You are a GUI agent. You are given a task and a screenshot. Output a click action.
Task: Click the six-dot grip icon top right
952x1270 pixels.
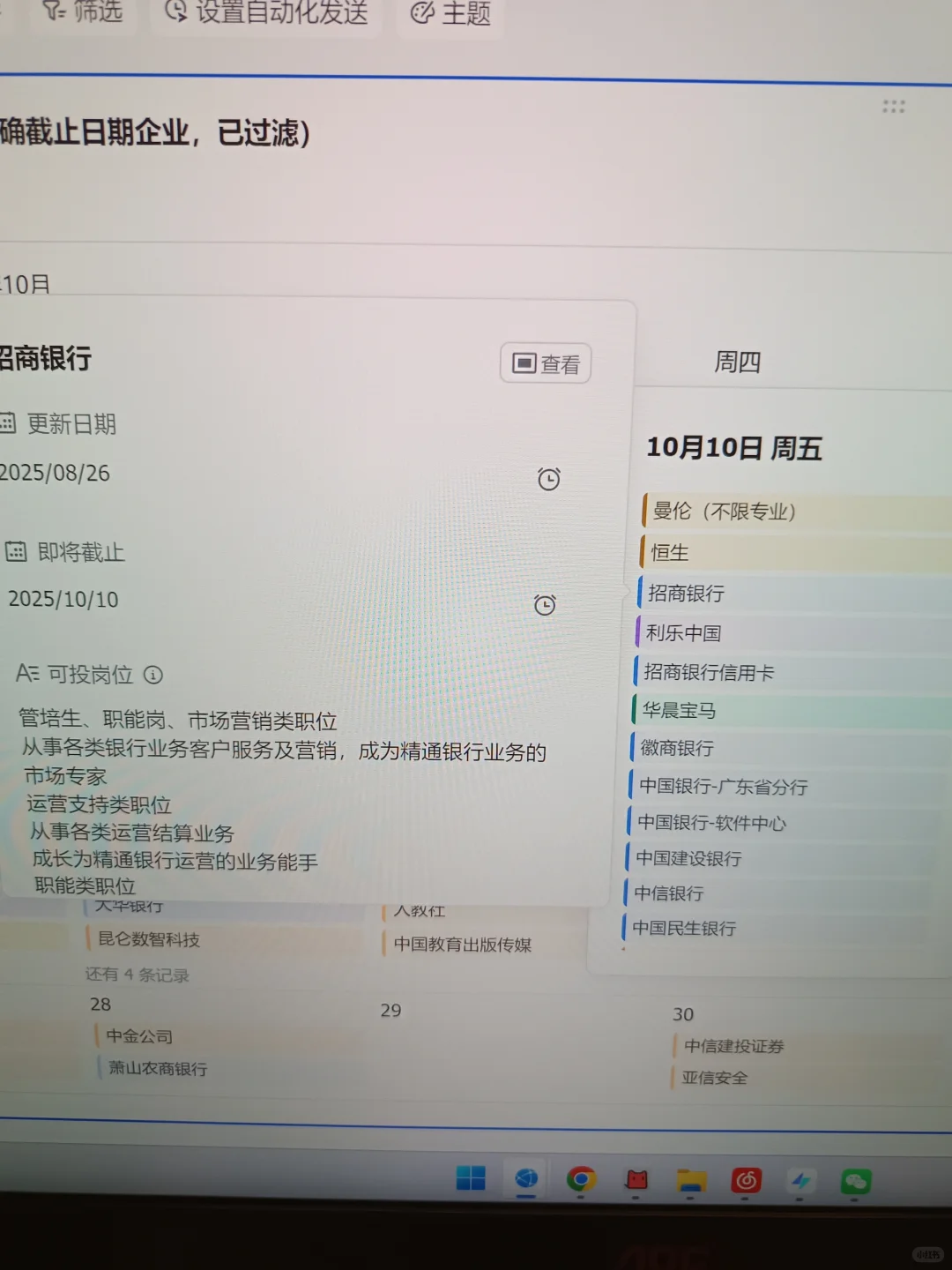(894, 107)
